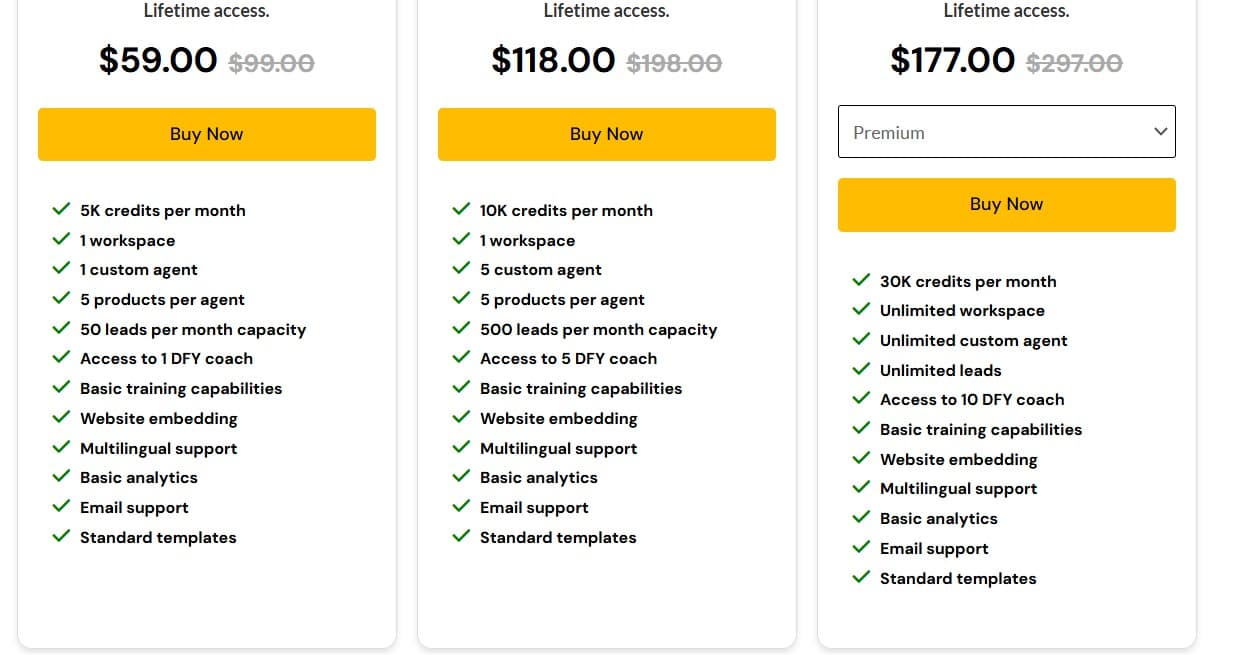Click the checkmark beside 5K credits per month
The height and width of the screenshot is (655, 1233).
(x=62, y=210)
